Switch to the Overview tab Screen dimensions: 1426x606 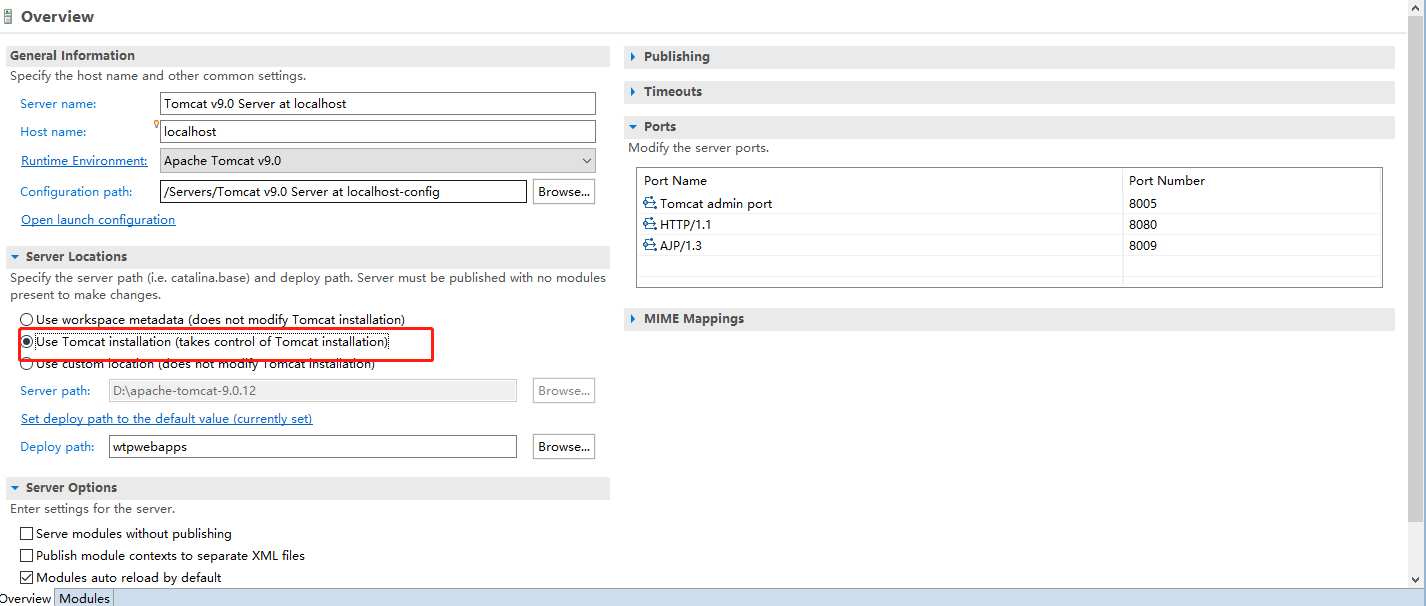[25, 598]
